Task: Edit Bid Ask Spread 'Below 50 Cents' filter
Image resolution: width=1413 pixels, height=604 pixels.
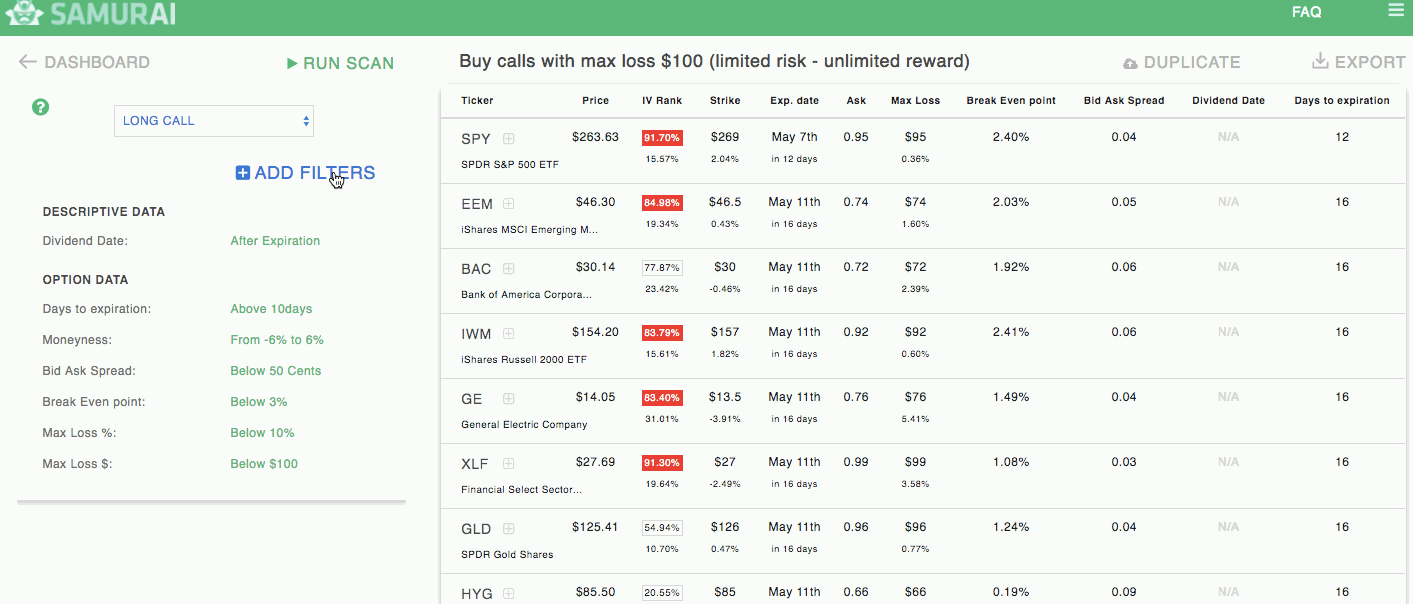Action: pos(276,371)
